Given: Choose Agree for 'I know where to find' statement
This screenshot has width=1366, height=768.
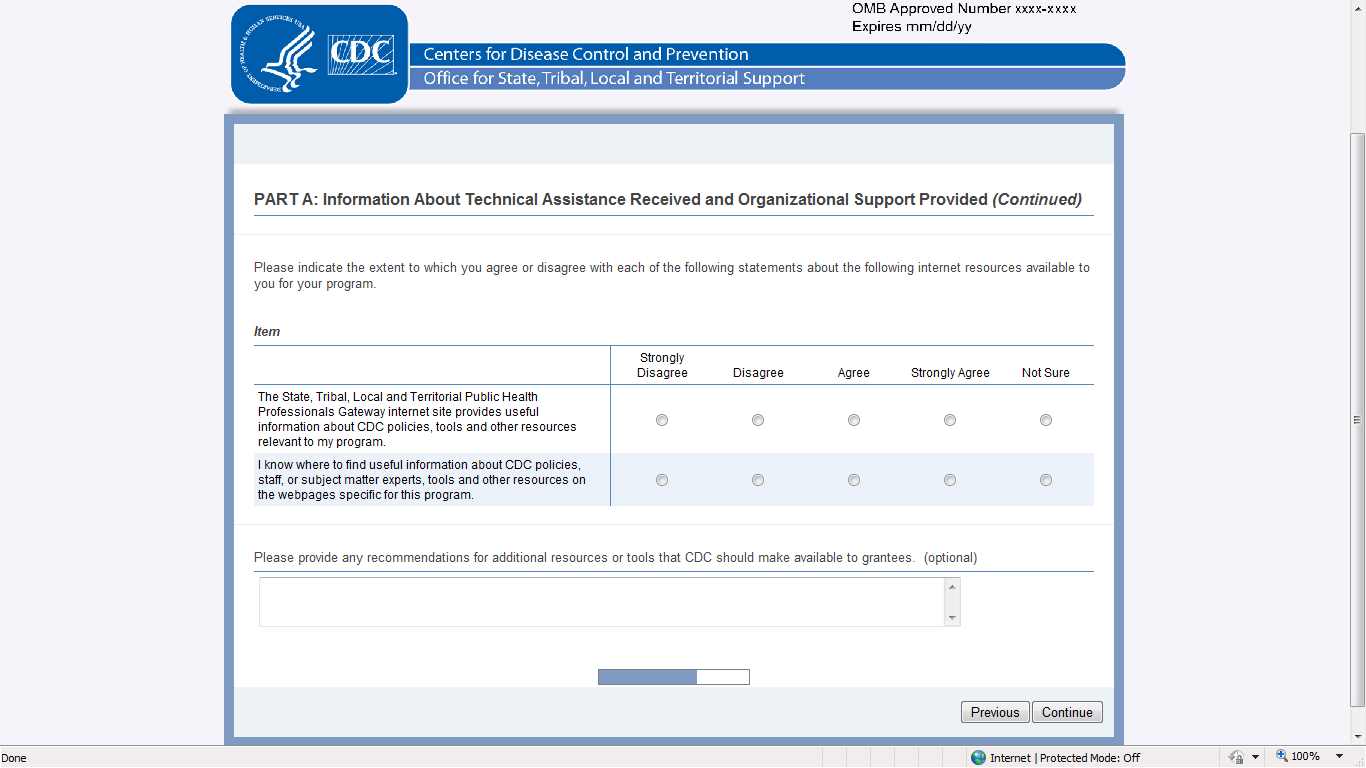Looking at the screenshot, I should click(854, 480).
